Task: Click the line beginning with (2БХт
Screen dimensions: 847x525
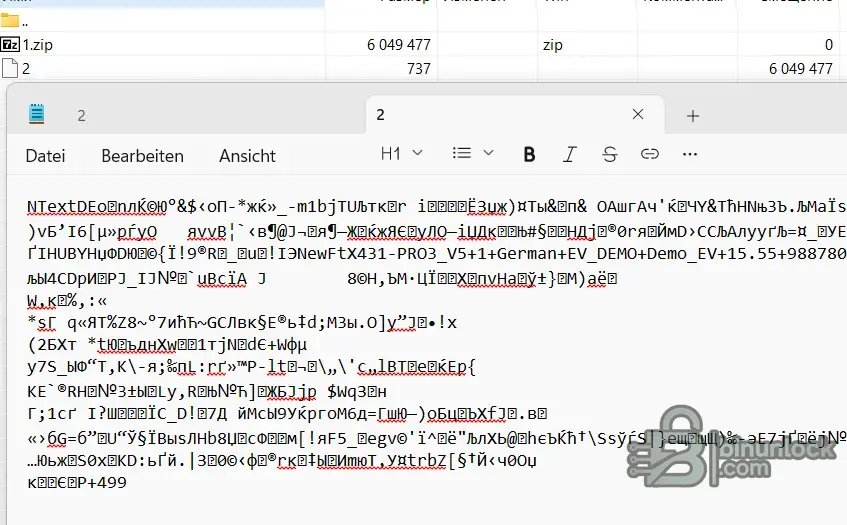Action: pos(167,345)
